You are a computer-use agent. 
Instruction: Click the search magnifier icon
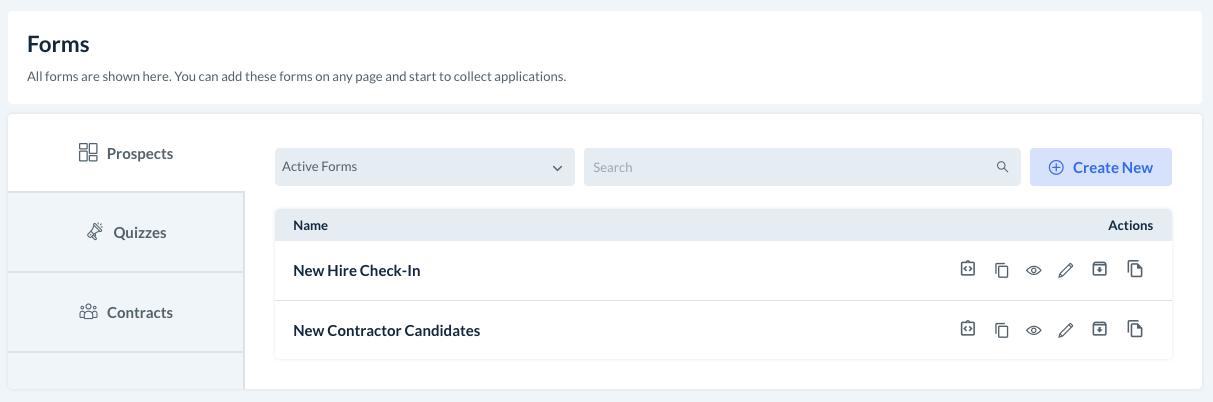tap(1002, 167)
